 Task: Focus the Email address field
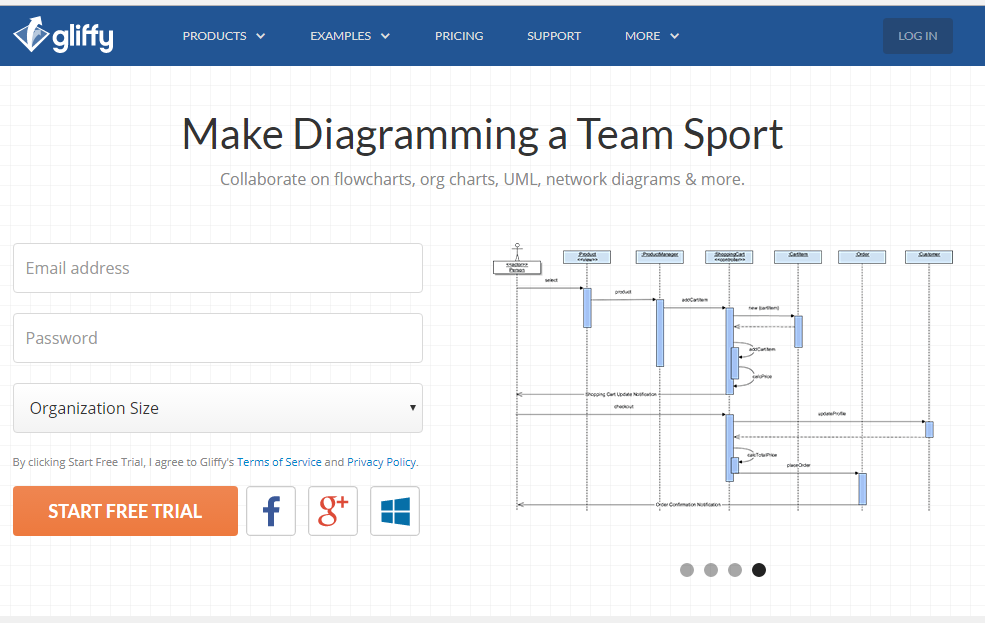click(218, 268)
